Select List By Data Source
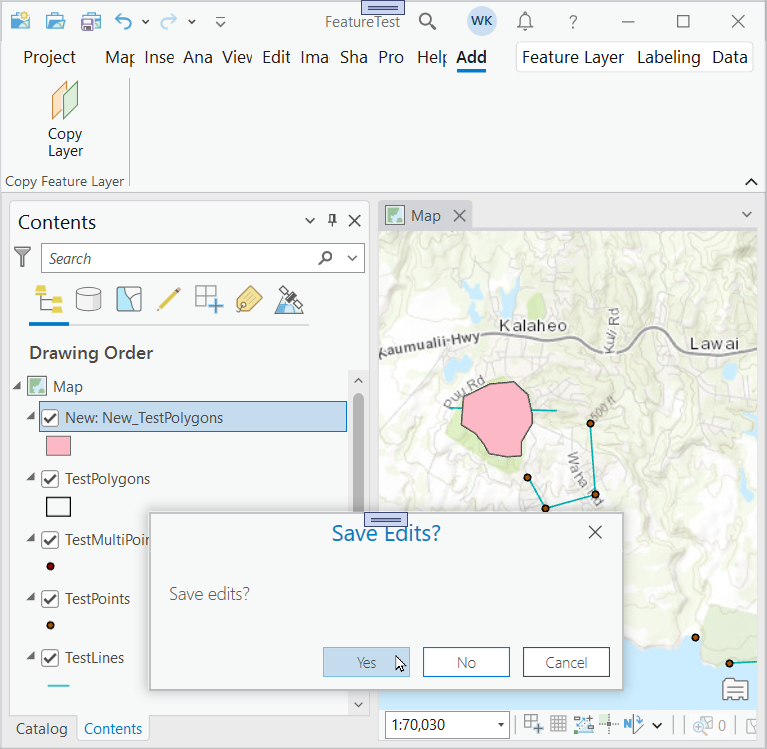The height and width of the screenshot is (749, 767). pyautogui.click(x=89, y=299)
